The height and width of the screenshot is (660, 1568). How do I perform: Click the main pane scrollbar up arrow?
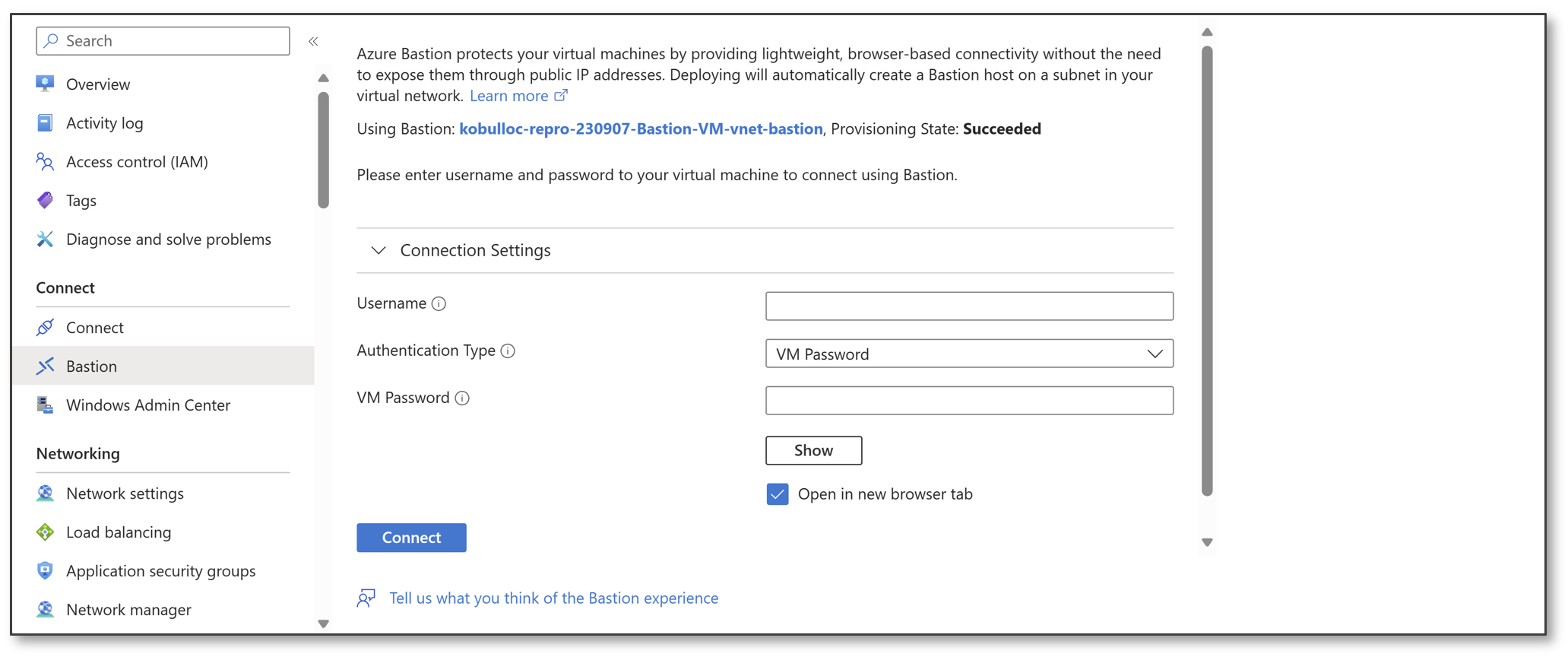[1207, 32]
